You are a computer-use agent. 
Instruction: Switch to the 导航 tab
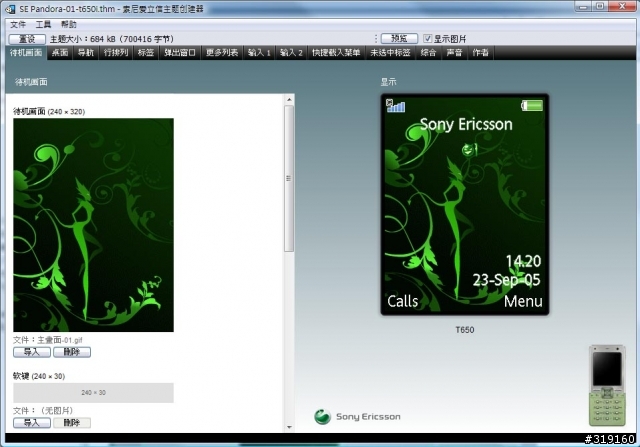[86, 53]
